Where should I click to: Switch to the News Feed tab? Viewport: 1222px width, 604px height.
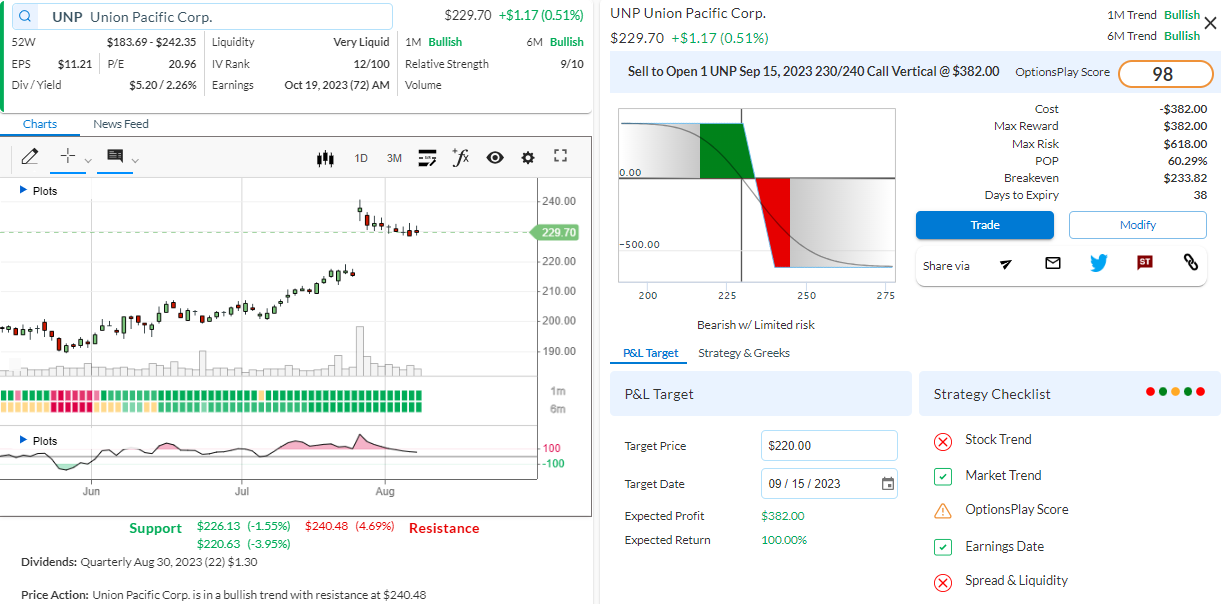(121, 124)
